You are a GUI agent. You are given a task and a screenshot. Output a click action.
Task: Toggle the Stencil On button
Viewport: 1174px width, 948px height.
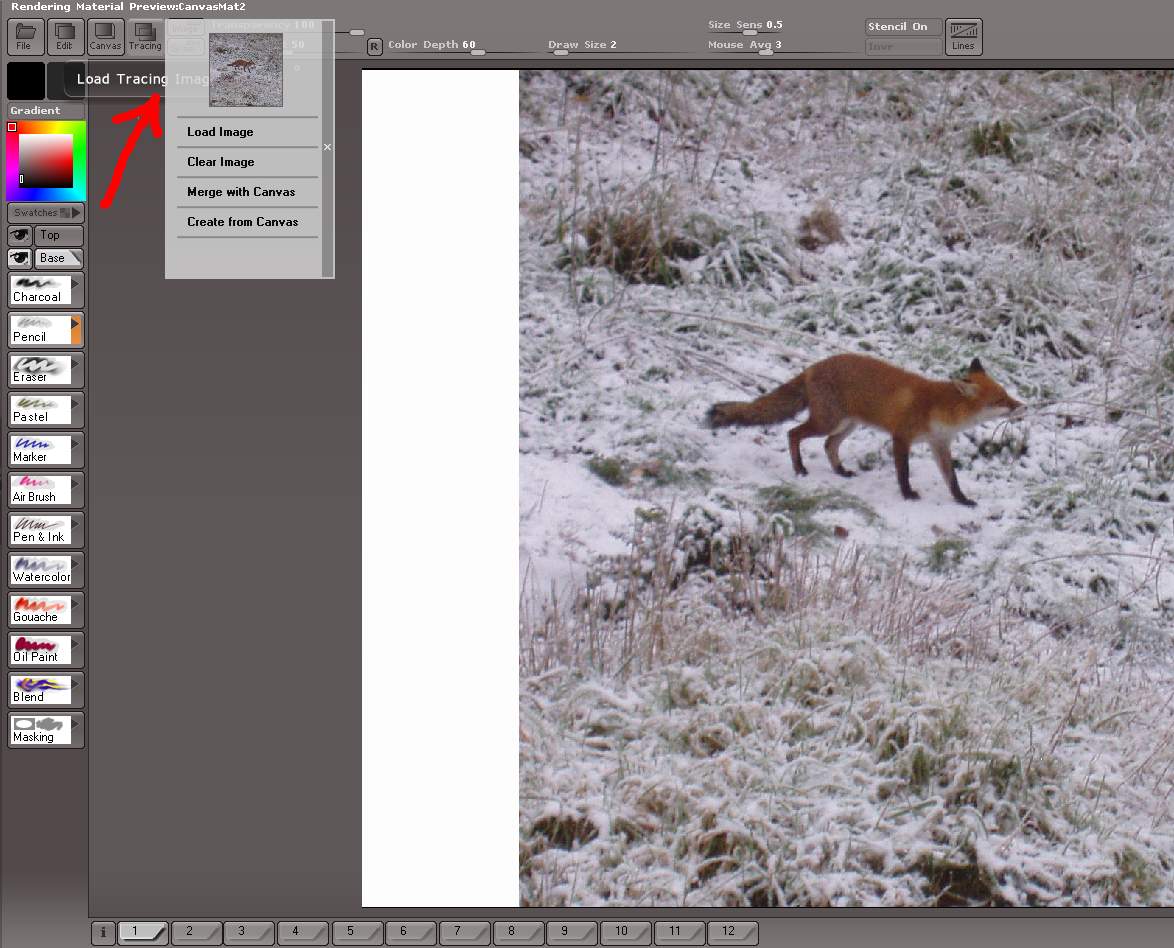pyautogui.click(x=903, y=27)
